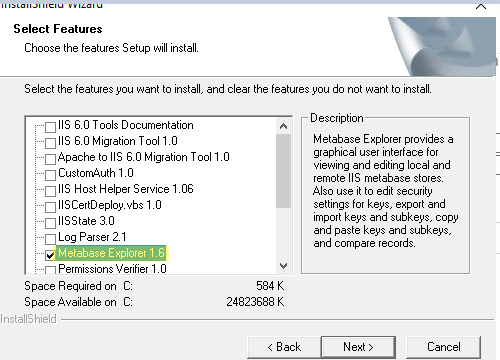The height and width of the screenshot is (360, 500).
Task: Select Apache to IIS 6.0 Migration Tool label
Action: click(x=144, y=157)
